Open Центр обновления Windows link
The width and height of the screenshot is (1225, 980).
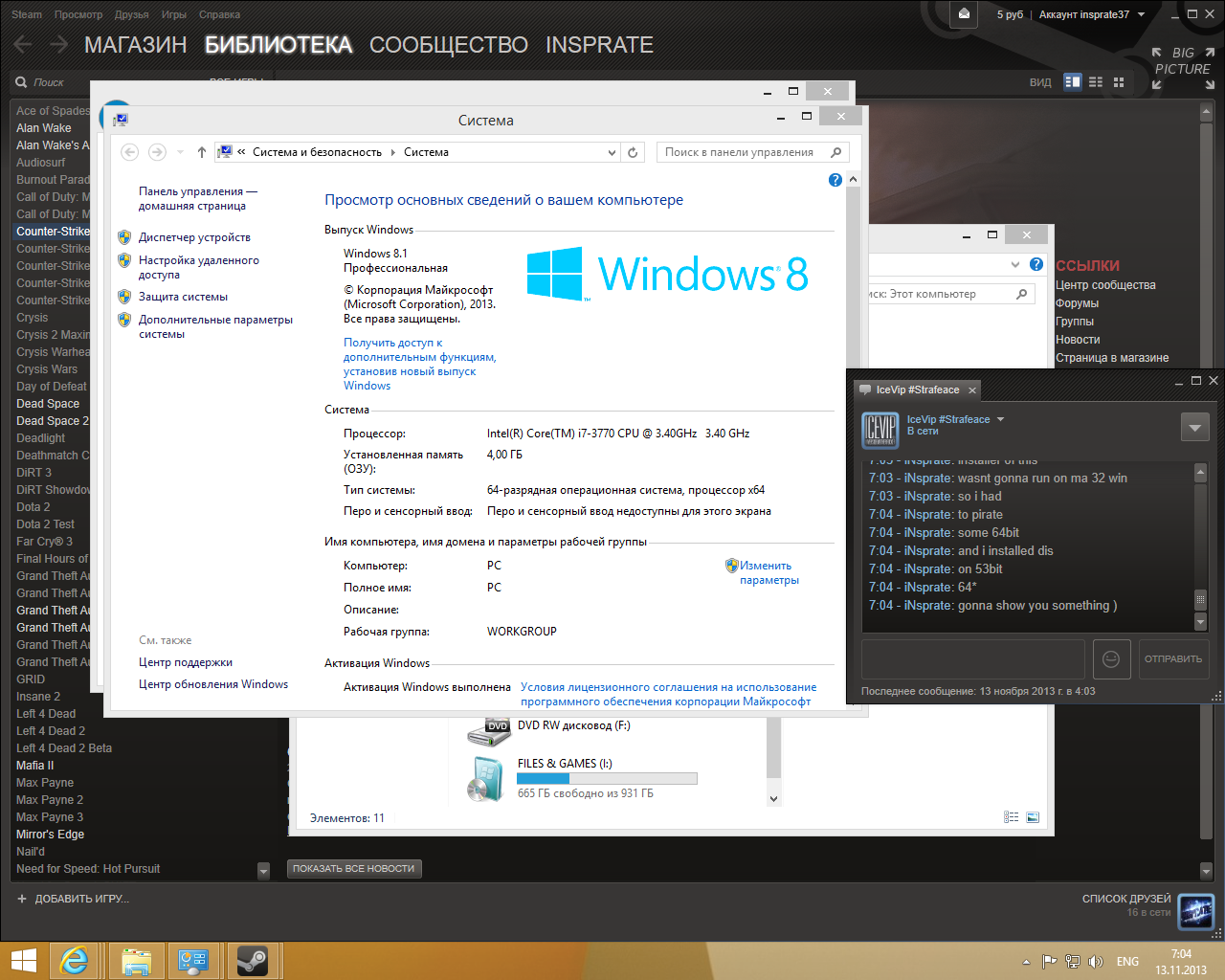[213, 684]
